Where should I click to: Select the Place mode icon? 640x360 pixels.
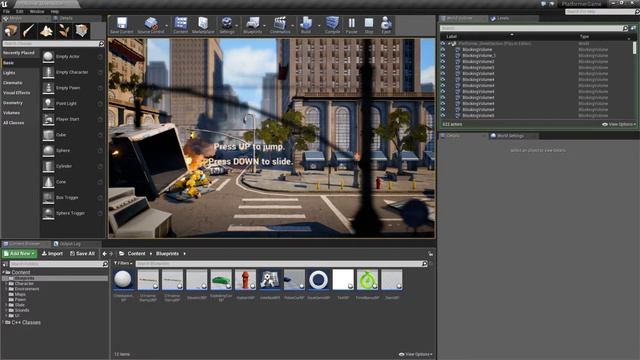[11, 31]
